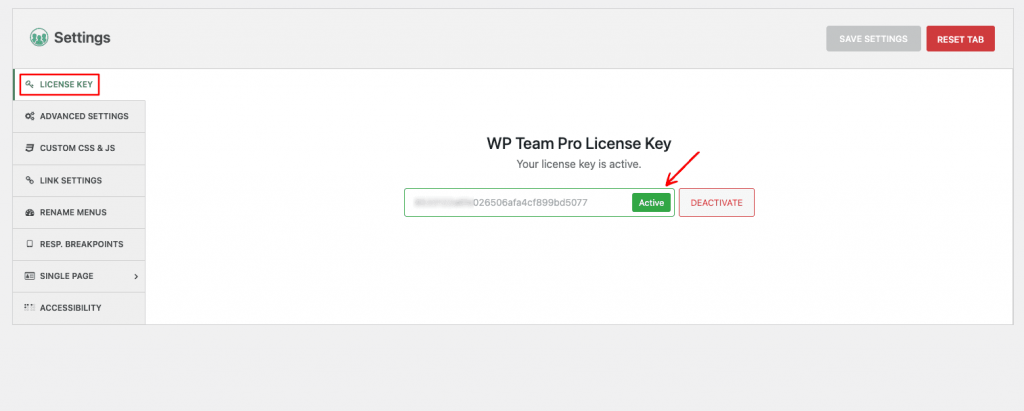Click the Settings page title
This screenshot has width=1024, height=411.
(82, 38)
